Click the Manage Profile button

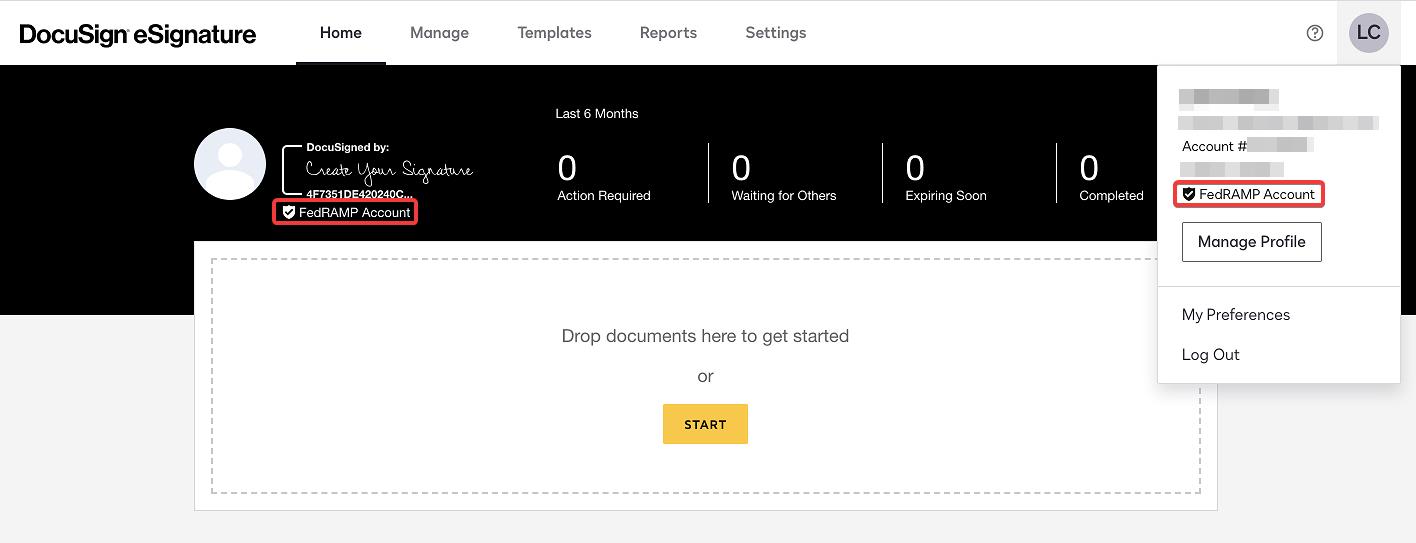pyautogui.click(x=1251, y=242)
